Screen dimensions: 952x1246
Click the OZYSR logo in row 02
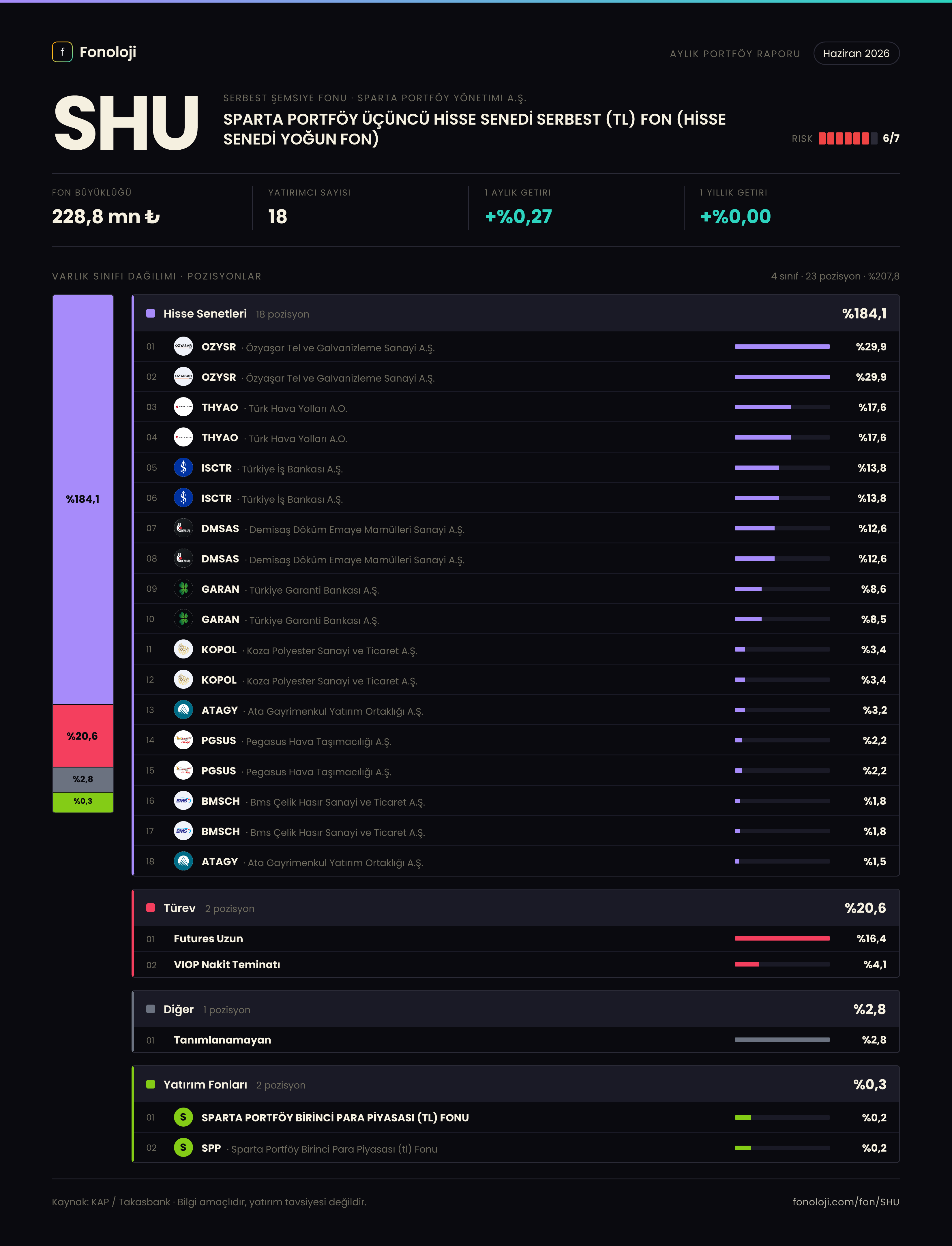click(183, 377)
